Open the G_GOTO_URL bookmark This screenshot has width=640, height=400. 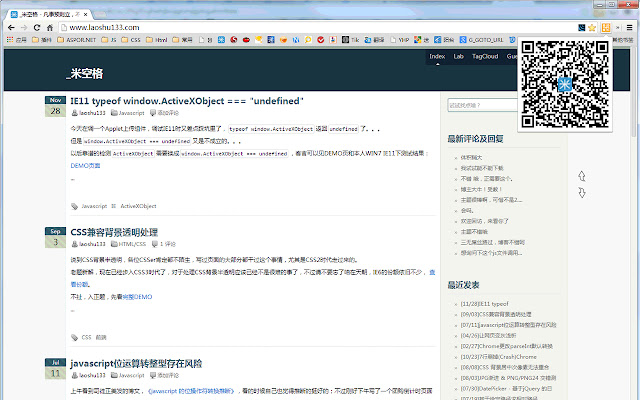pos(481,40)
